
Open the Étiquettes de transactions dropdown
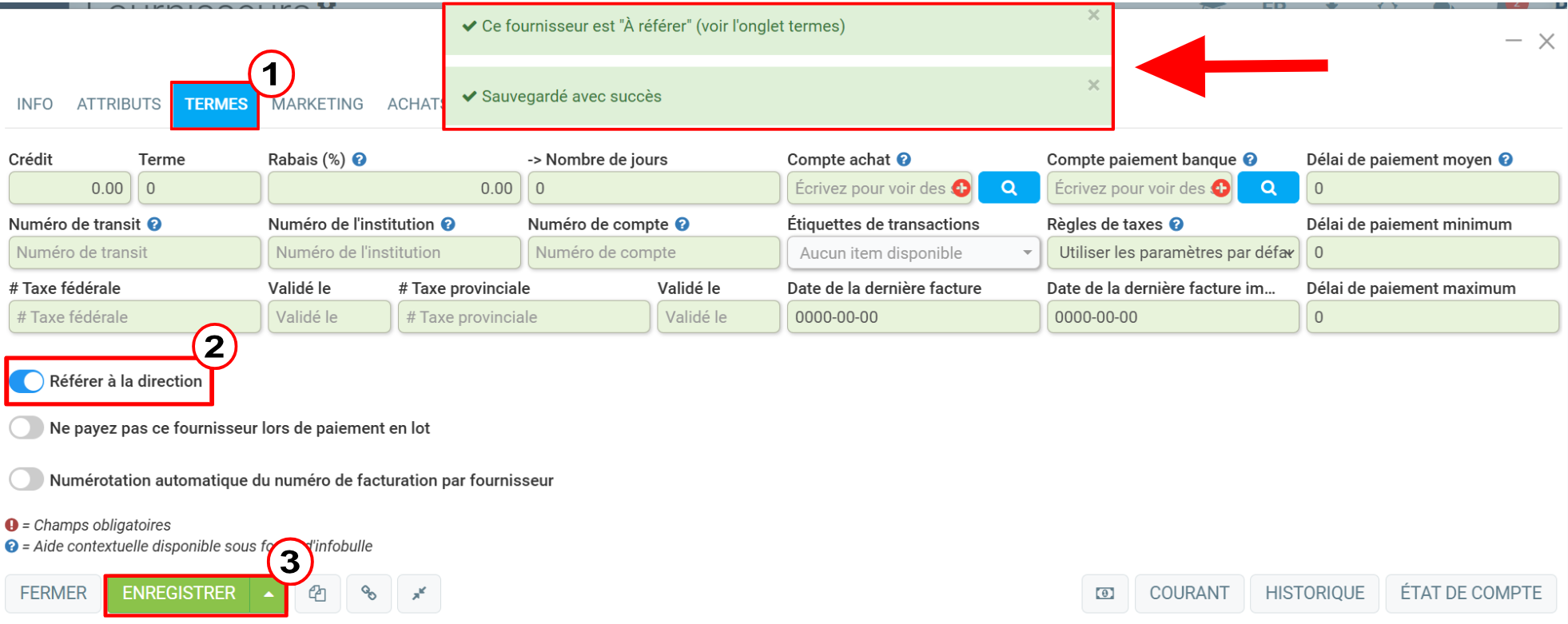913,253
